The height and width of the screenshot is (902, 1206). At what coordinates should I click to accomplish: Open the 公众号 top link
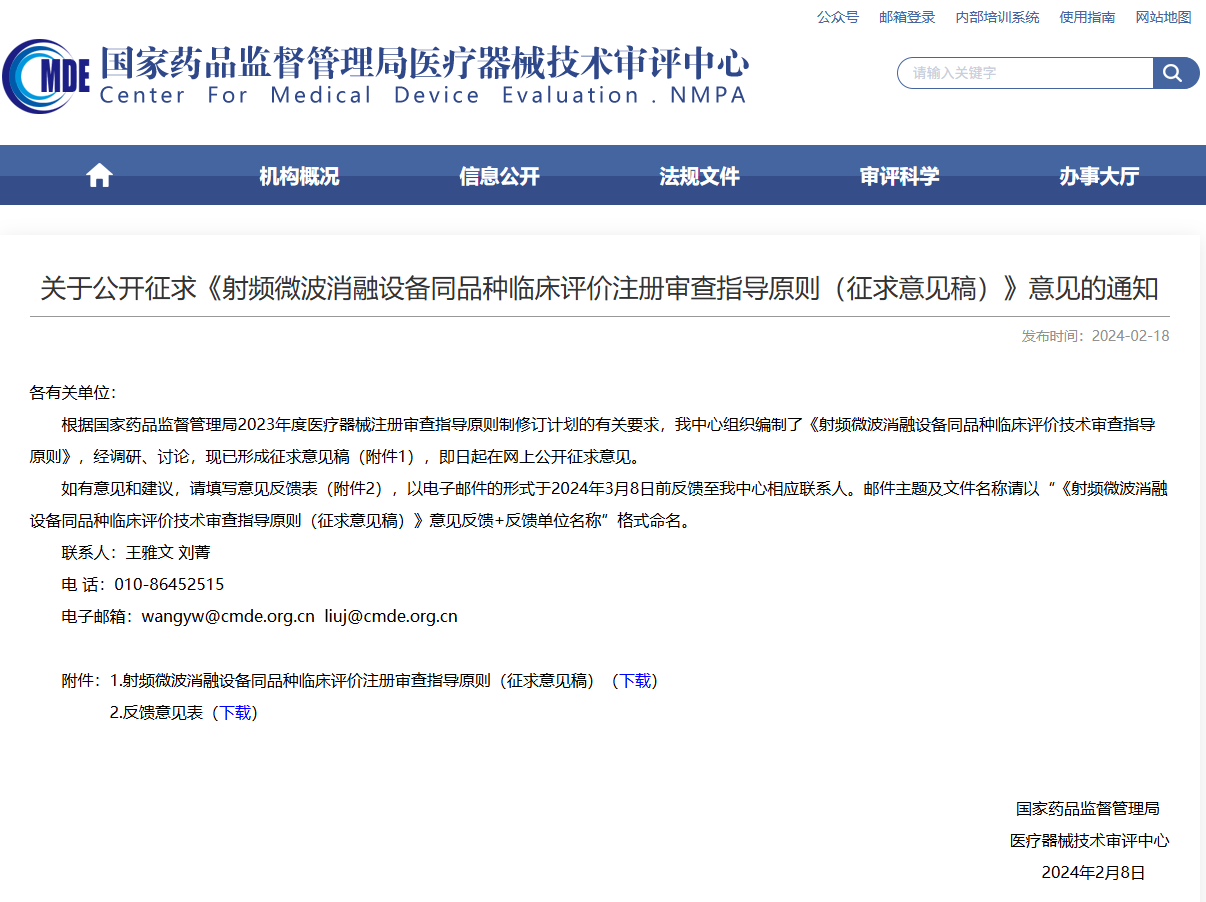tap(838, 17)
